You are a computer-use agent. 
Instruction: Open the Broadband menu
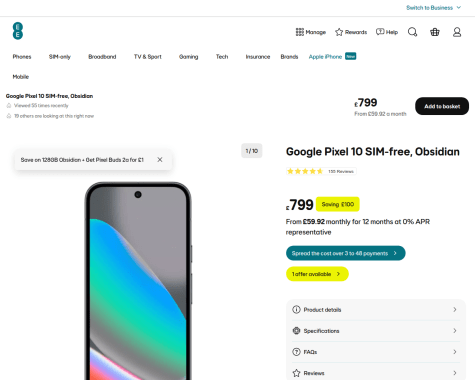click(102, 57)
